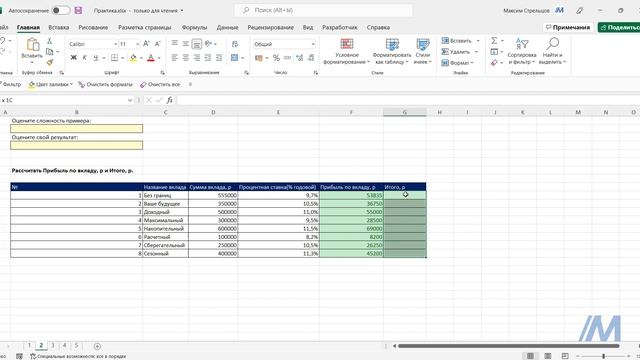The width and height of the screenshot is (640, 360).
Task: Click the horizontal scrollbar at bottom
Action: [x=508, y=346]
